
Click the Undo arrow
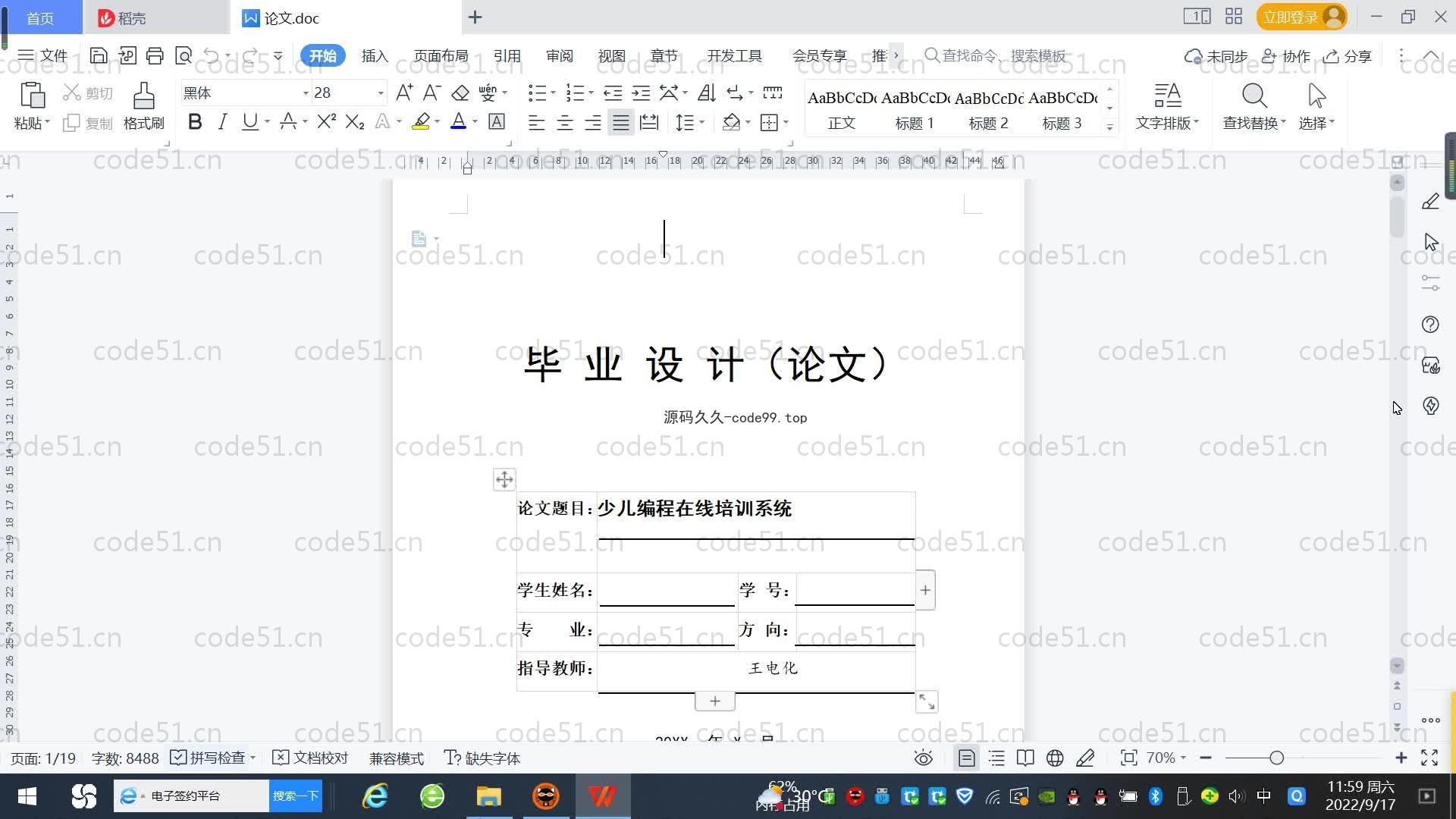point(212,55)
